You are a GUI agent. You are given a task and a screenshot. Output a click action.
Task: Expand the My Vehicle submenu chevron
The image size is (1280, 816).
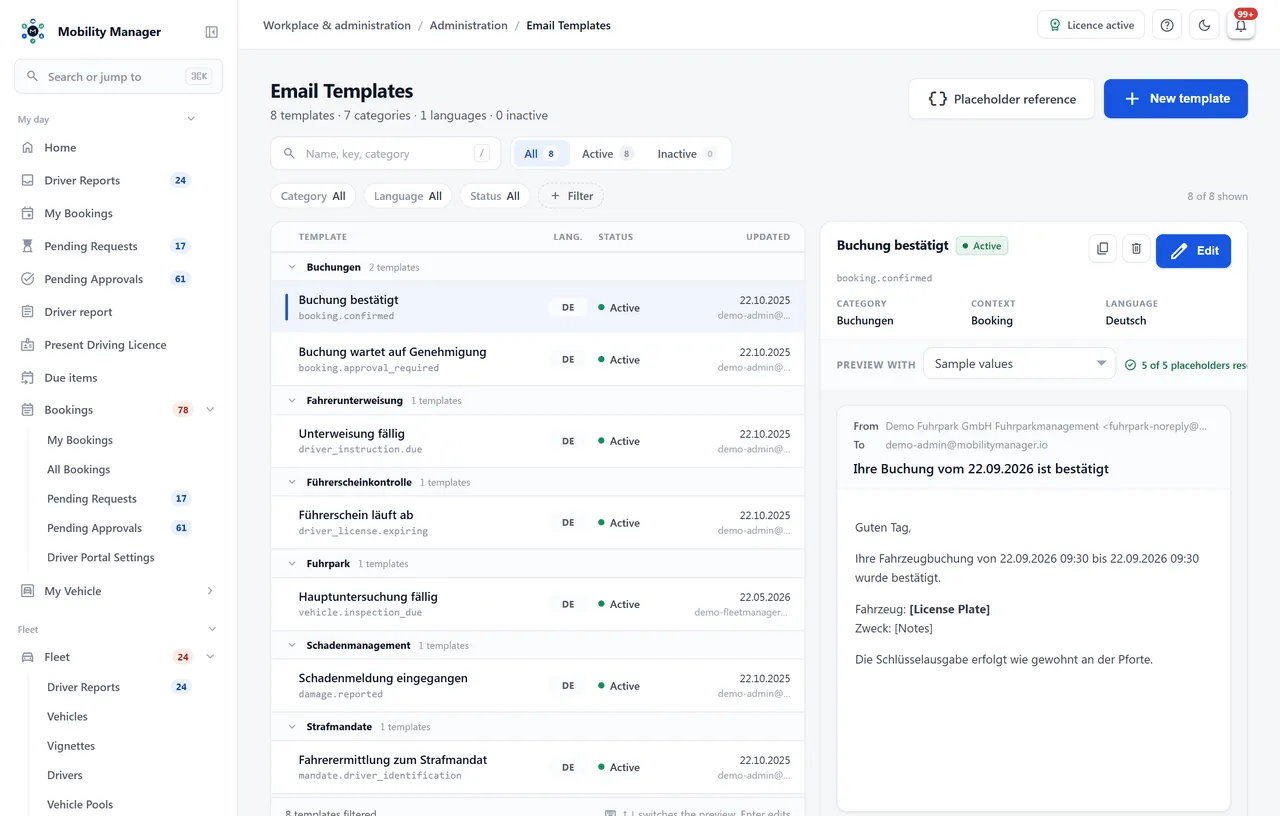[210, 591]
